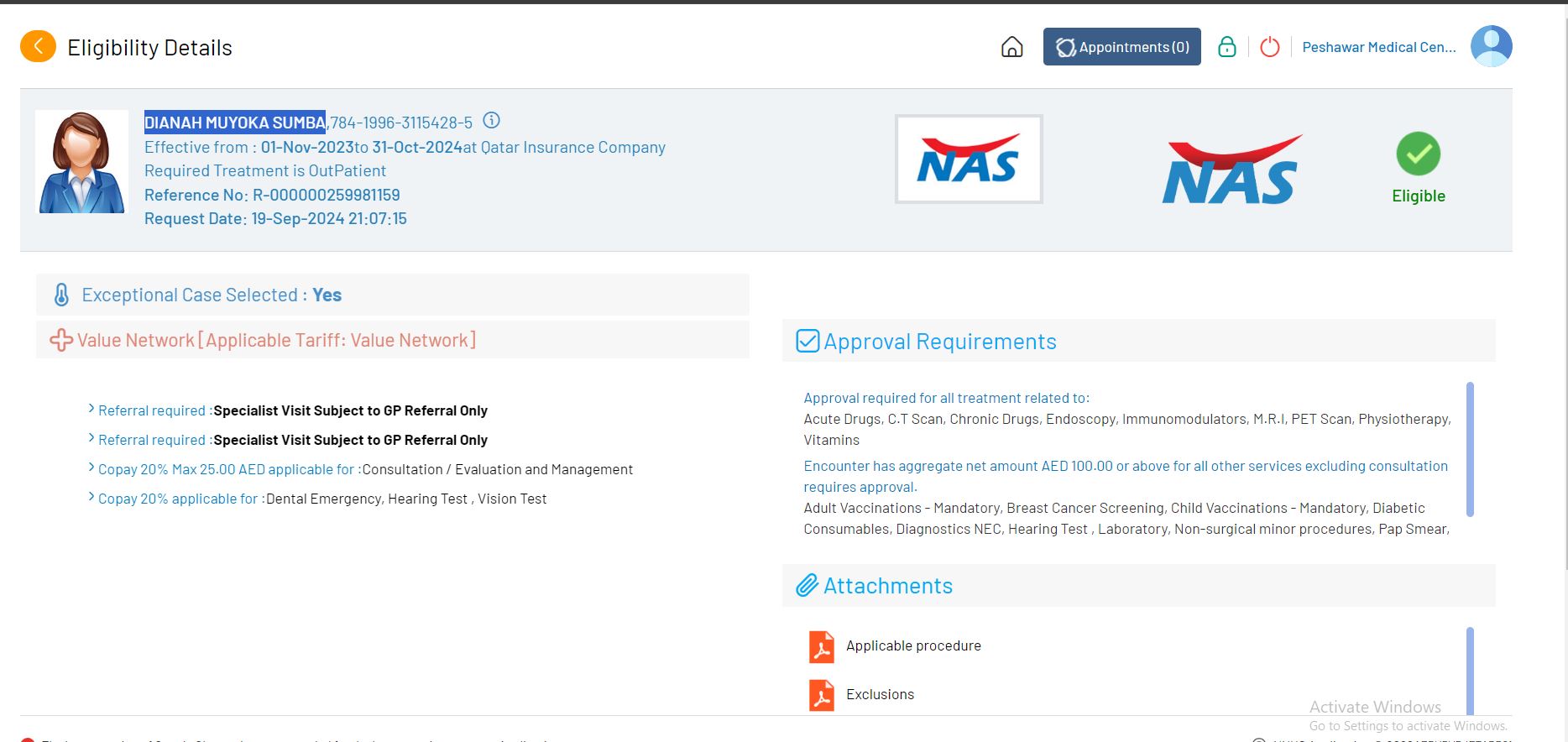The height and width of the screenshot is (742, 1568).
Task: Click the Attachments panel scrollbar
Action: (x=1469, y=670)
